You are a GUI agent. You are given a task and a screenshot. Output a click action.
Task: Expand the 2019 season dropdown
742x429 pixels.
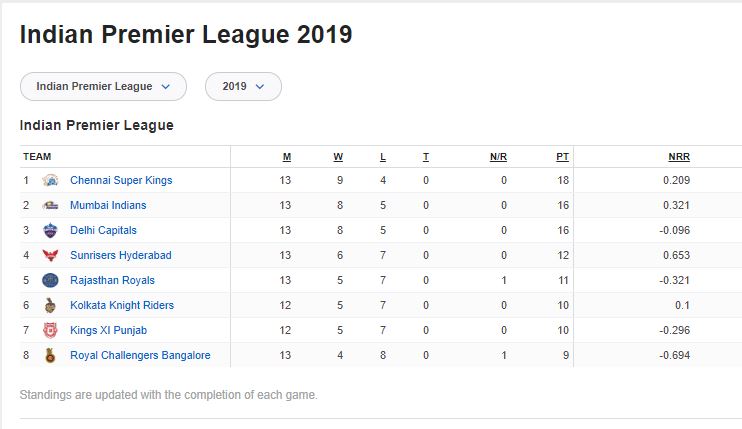click(243, 87)
